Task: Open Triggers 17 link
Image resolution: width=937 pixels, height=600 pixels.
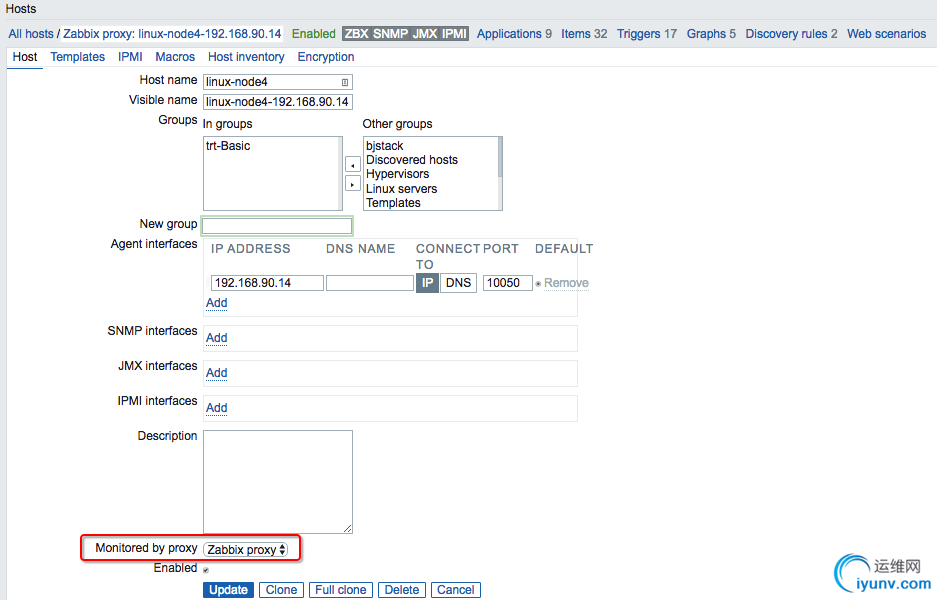Action: click(647, 34)
